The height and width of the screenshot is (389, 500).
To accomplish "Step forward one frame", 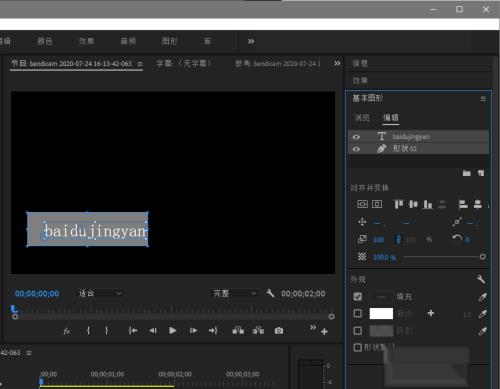I will [194, 331].
